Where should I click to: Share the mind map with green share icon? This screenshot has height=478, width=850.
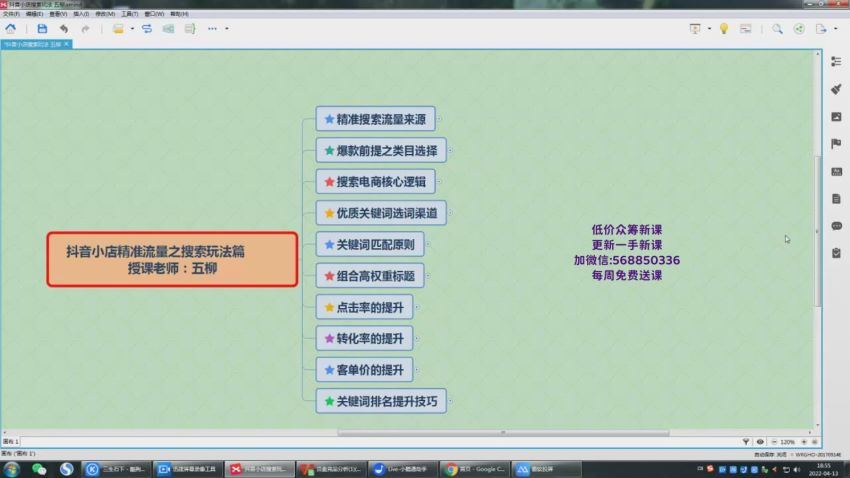click(799, 29)
